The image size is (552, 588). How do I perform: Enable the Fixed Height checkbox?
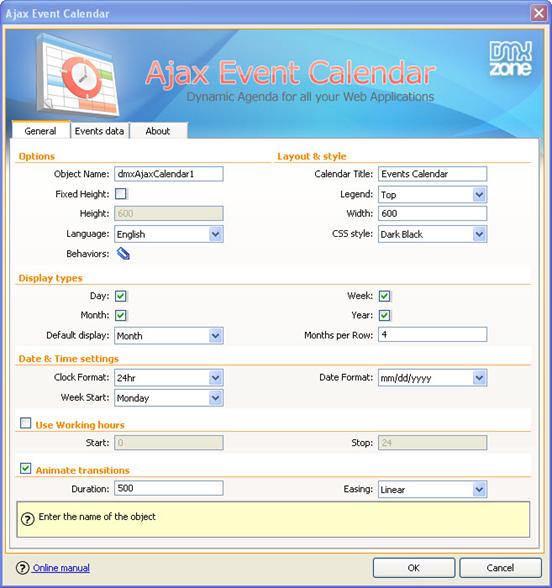[x=121, y=194]
